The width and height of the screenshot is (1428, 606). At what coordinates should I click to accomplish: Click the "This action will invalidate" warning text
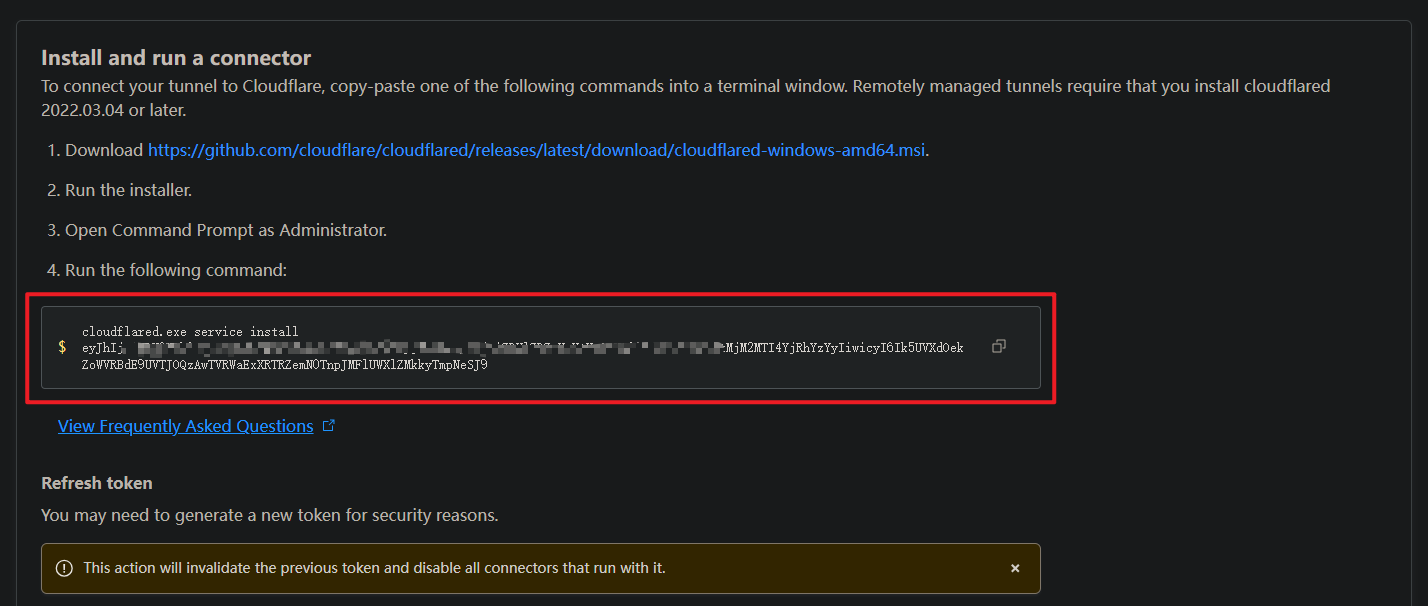point(374,568)
